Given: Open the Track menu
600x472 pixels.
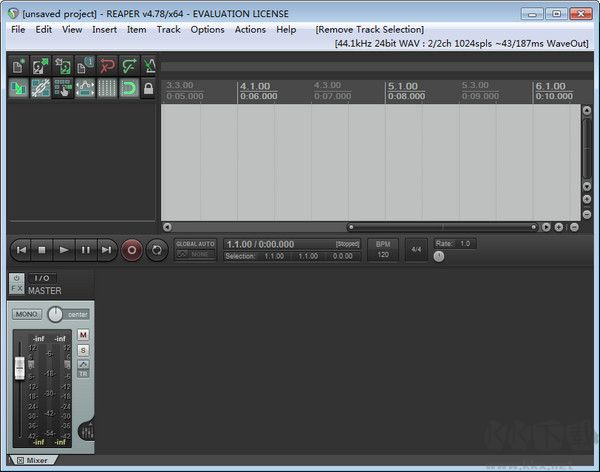Looking at the screenshot, I should click(x=168, y=30).
